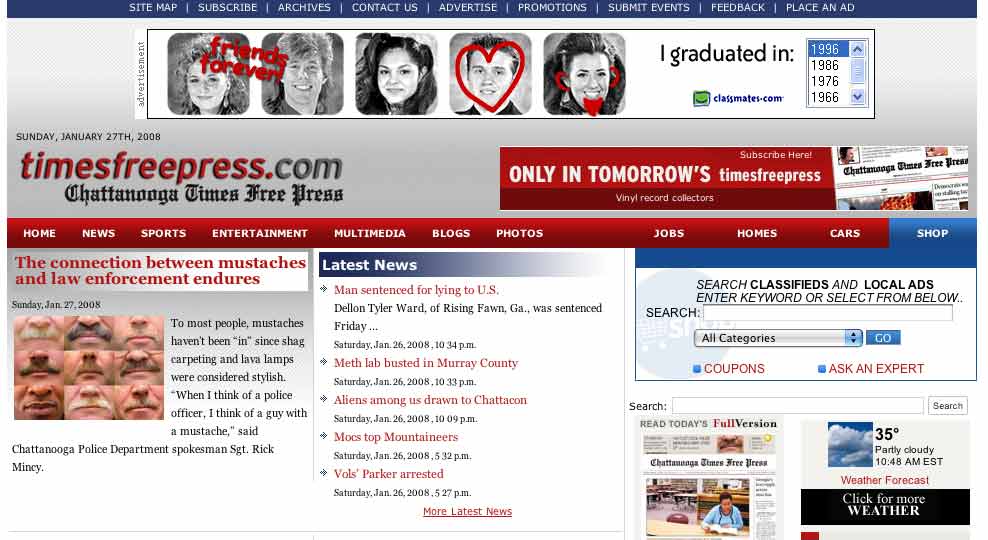
Task: Open PHOTOS section
Action: point(519,233)
